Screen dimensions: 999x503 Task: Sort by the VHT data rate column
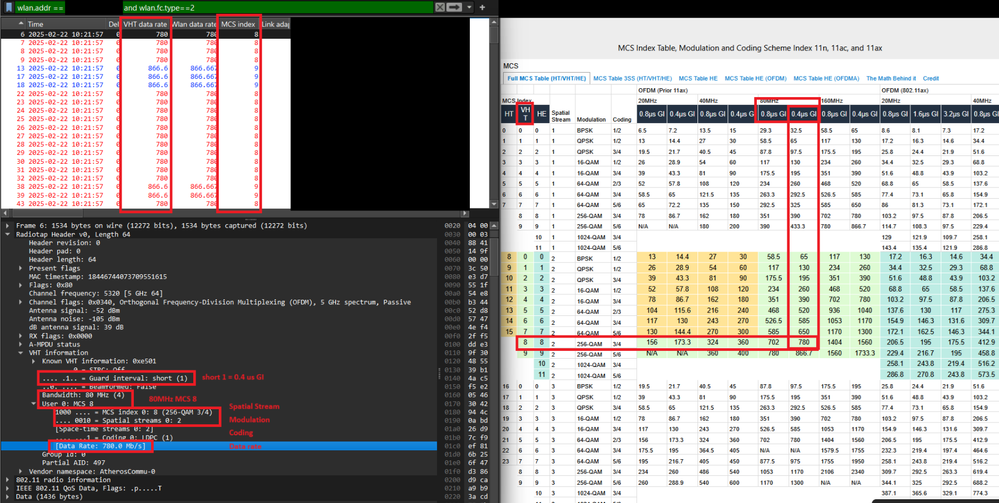146,24
